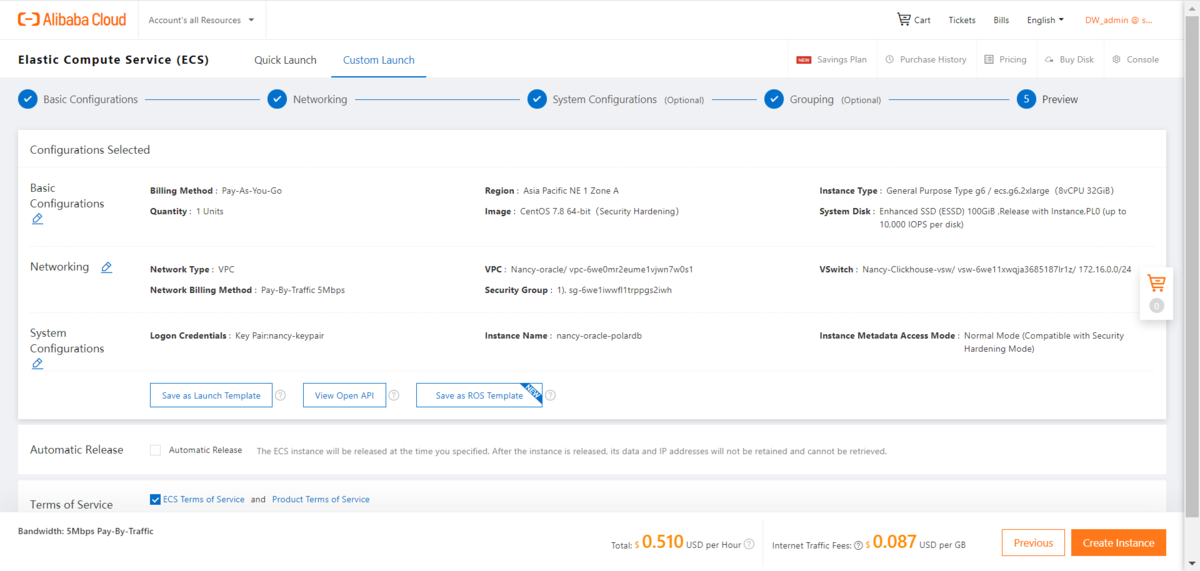This screenshot has height=571, width=1200.
Task: Click help icon next to Save as Launch Template
Action: tap(280, 395)
